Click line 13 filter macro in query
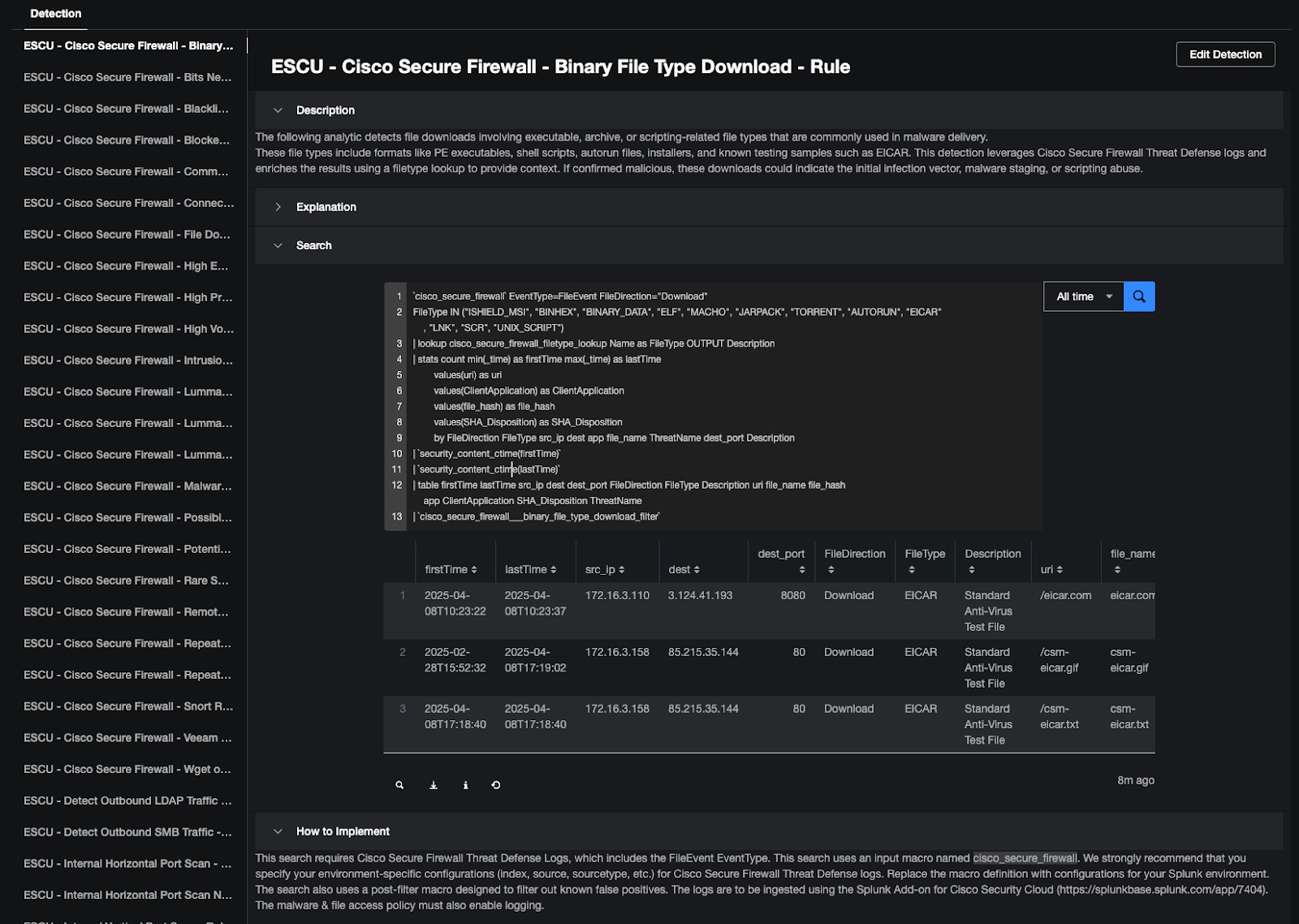Image resolution: width=1299 pixels, height=924 pixels. 537,516
